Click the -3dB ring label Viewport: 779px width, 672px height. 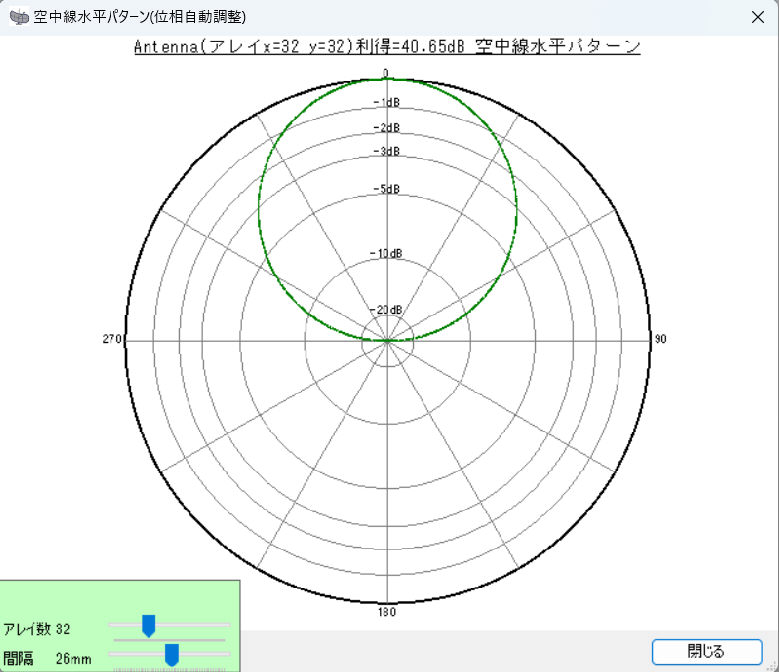pos(387,152)
